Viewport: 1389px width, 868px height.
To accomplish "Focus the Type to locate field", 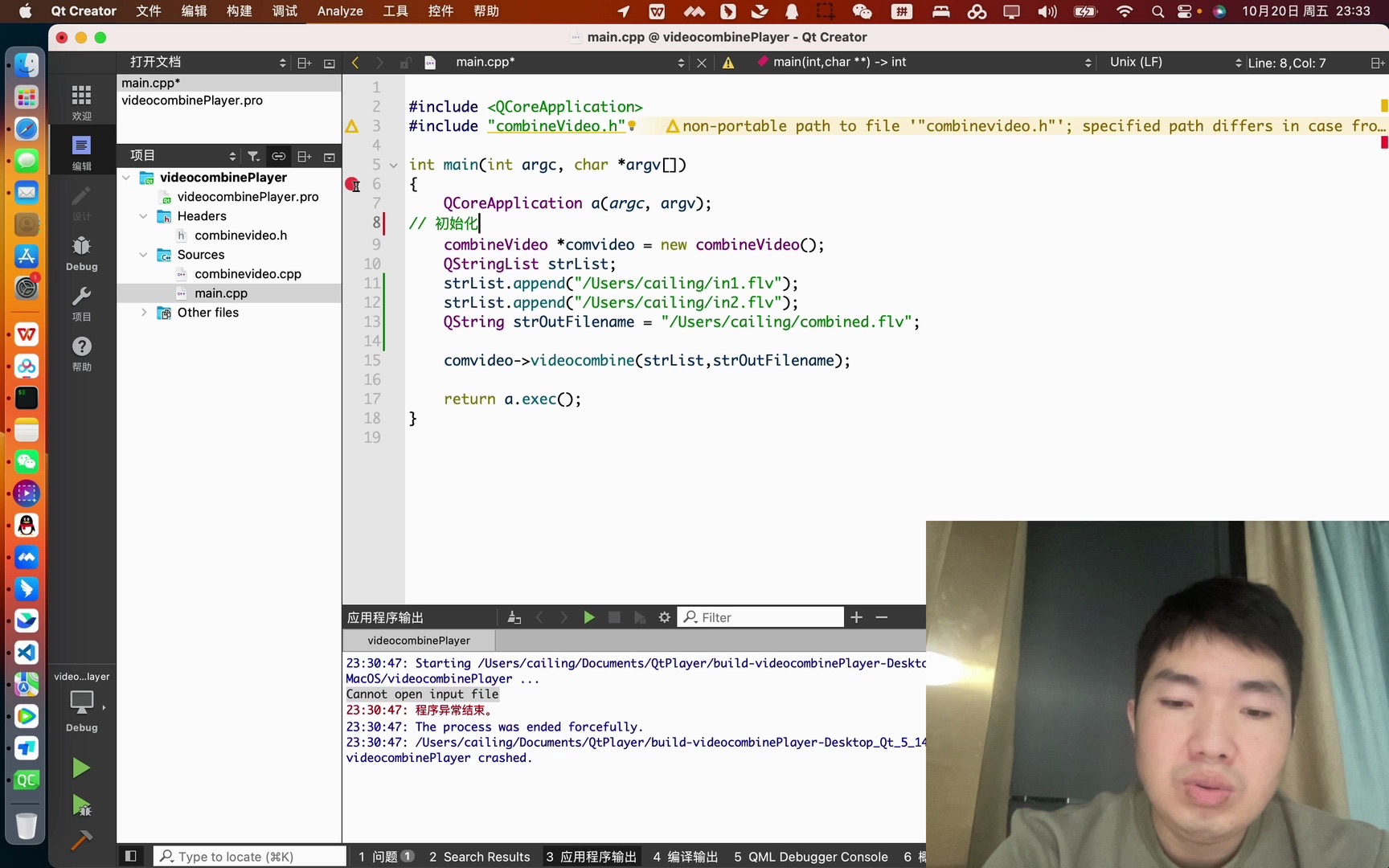I will tap(250, 857).
